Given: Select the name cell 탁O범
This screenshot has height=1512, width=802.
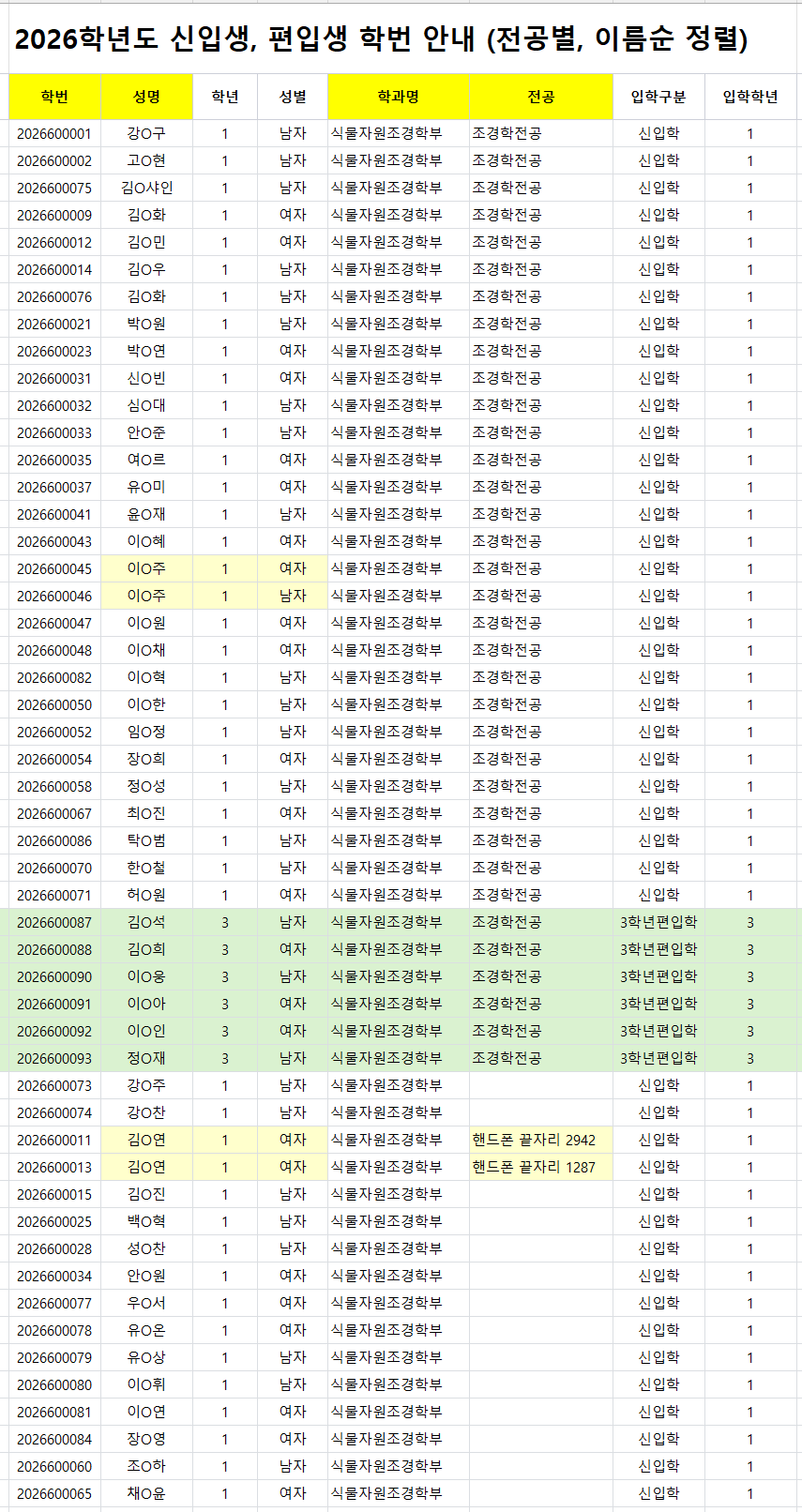Looking at the screenshot, I should pyautogui.click(x=146, y=840).
